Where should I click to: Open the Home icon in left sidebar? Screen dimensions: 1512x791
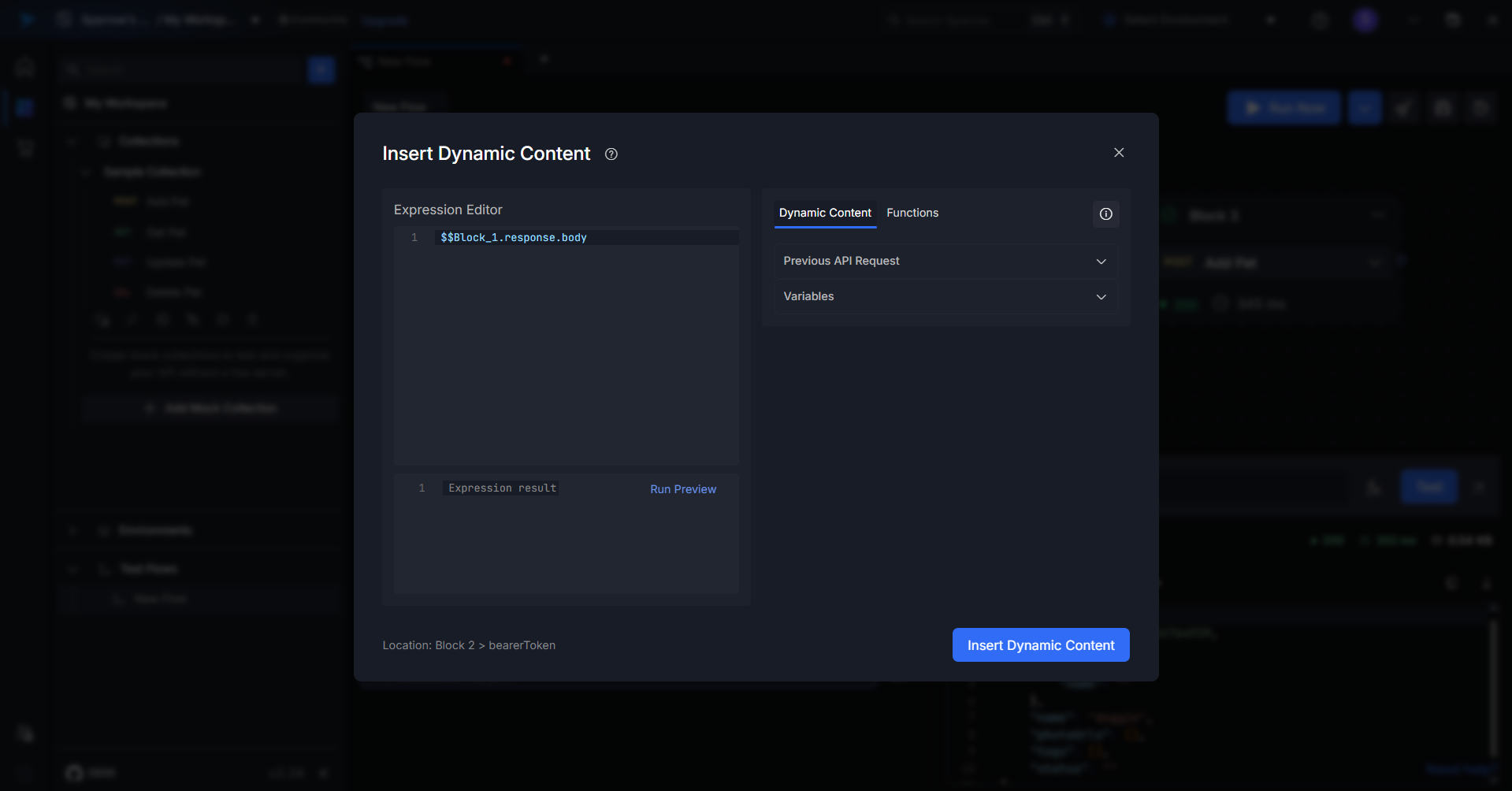[x=25, y=67]
